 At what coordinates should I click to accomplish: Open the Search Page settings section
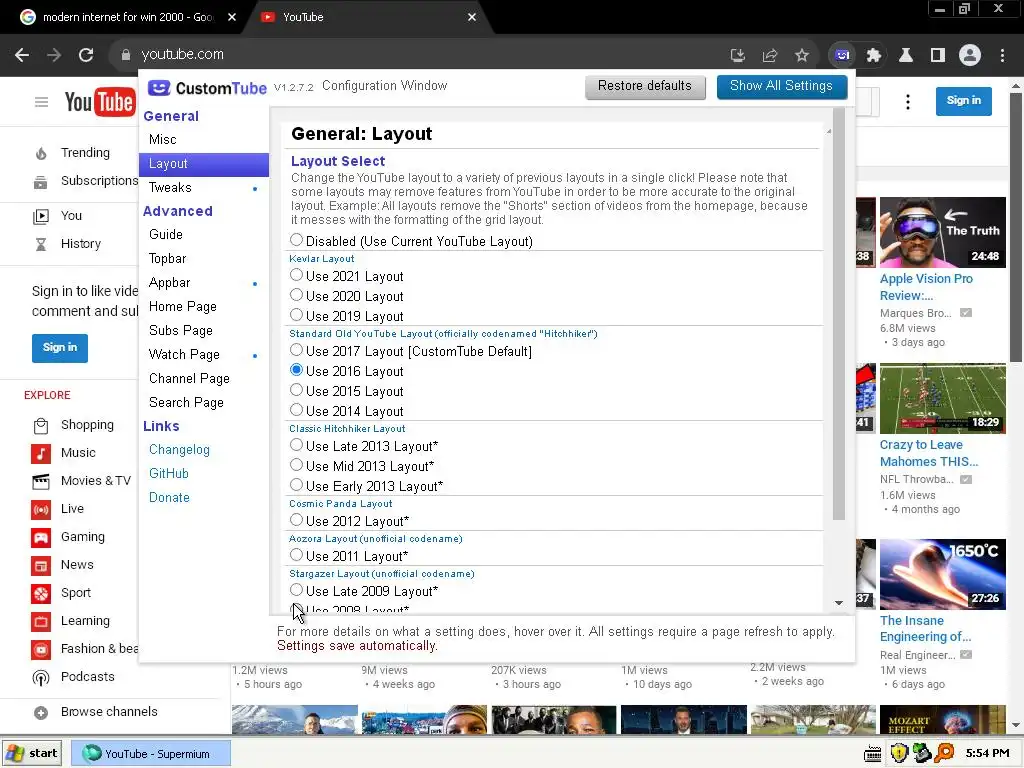(204, 404)
